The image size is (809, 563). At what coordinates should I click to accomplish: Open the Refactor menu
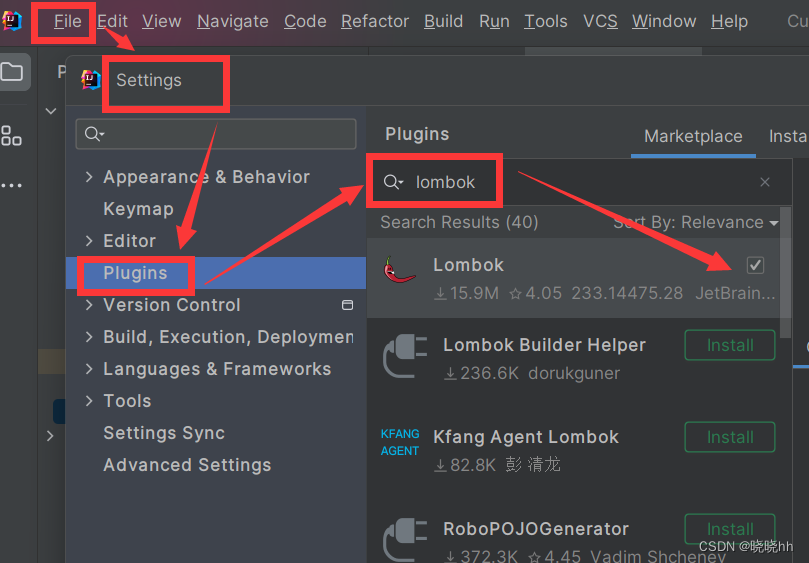[375, 21]
